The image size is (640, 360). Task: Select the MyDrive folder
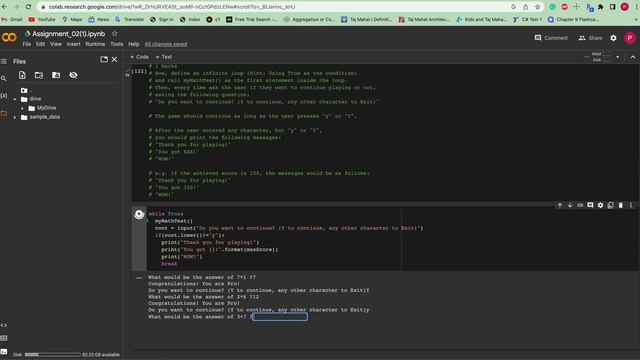click(47, 108)
